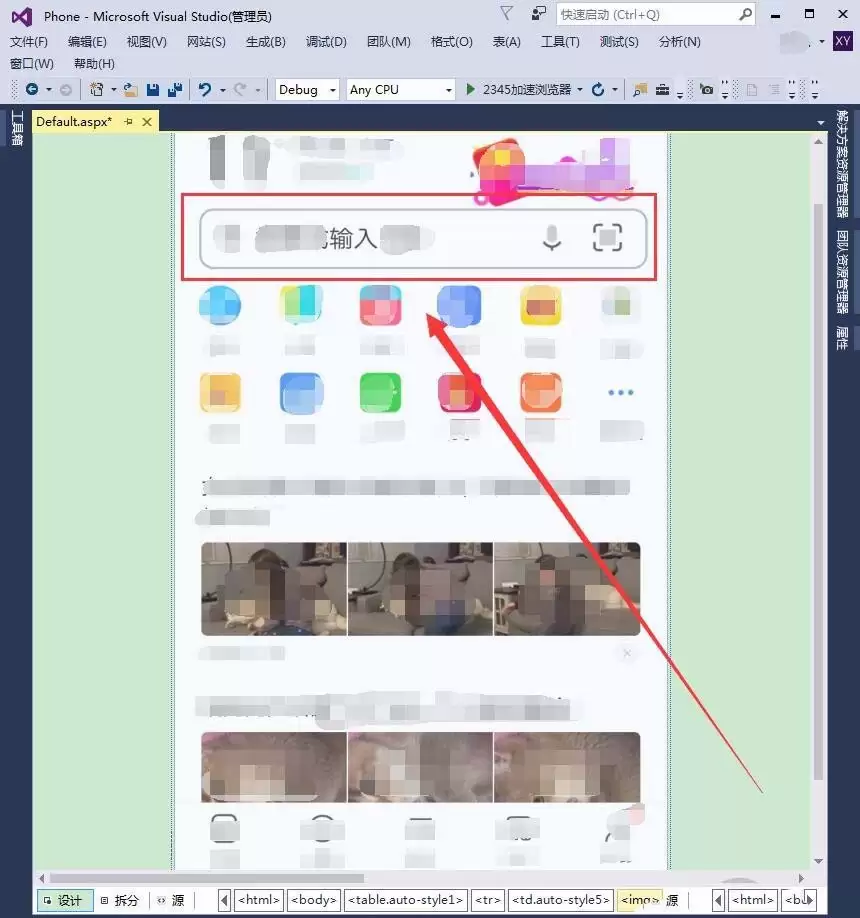Click the Navigate Backward icon
860x918 pixels.
30,89
